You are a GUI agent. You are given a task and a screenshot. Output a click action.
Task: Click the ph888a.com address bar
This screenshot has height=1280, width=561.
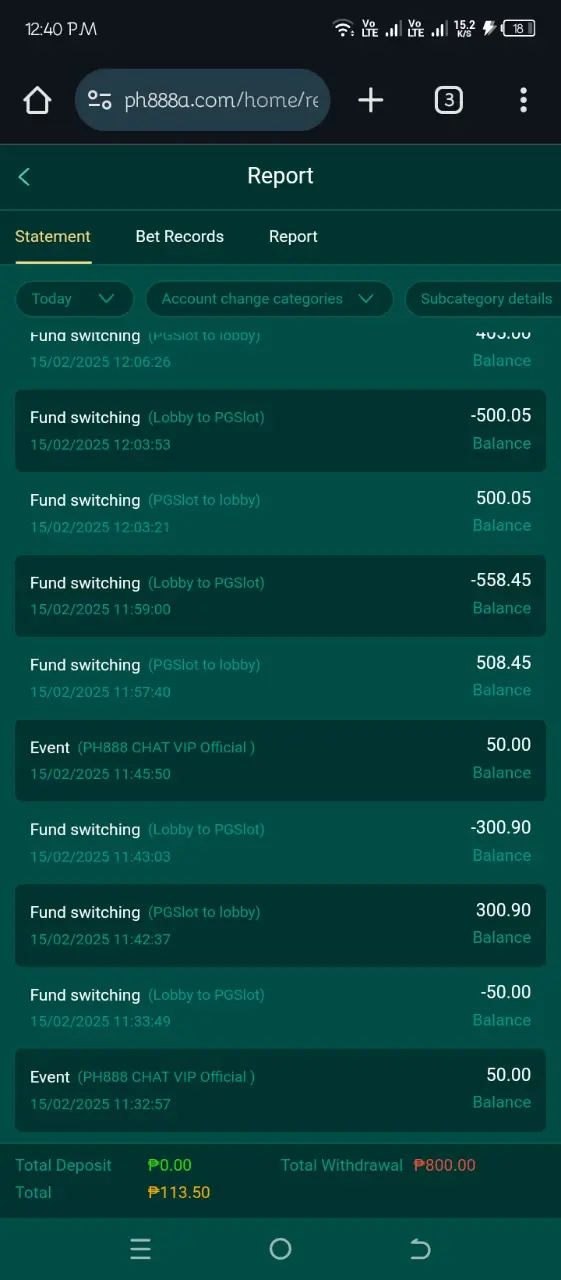pyautogui.click(x=203, y=100)
